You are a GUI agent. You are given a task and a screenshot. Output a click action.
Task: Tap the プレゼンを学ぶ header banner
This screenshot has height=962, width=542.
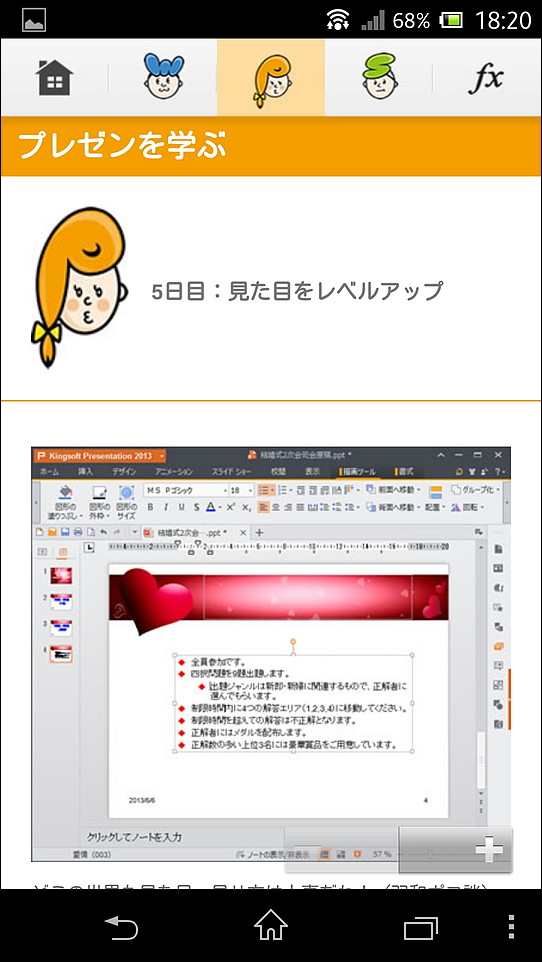(271, 146)
